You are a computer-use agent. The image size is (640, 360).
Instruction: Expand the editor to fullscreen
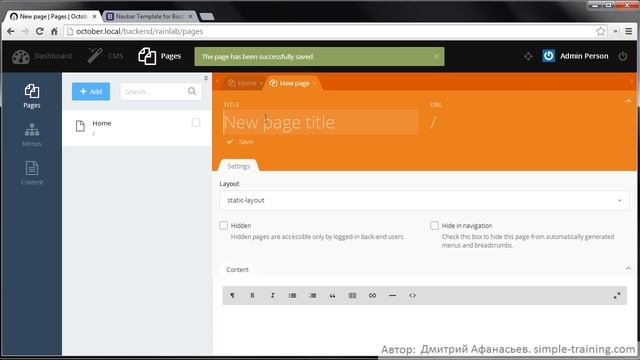tap(617, 296)
